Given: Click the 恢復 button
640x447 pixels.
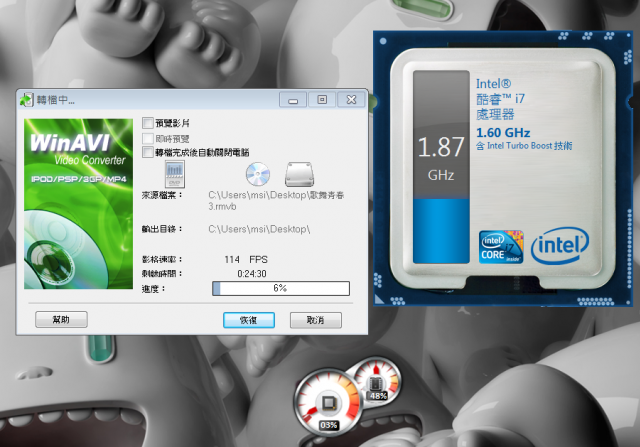Looking at the screenshot, I should click(249, 320).
